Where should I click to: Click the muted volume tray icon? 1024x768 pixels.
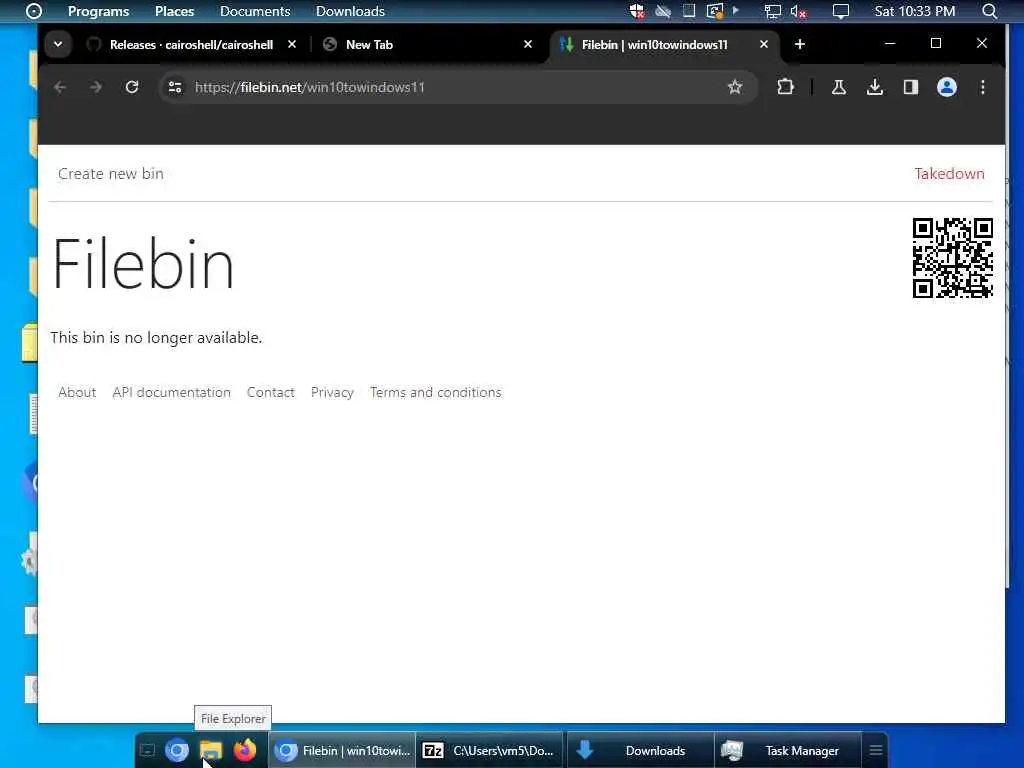[798, 11]
